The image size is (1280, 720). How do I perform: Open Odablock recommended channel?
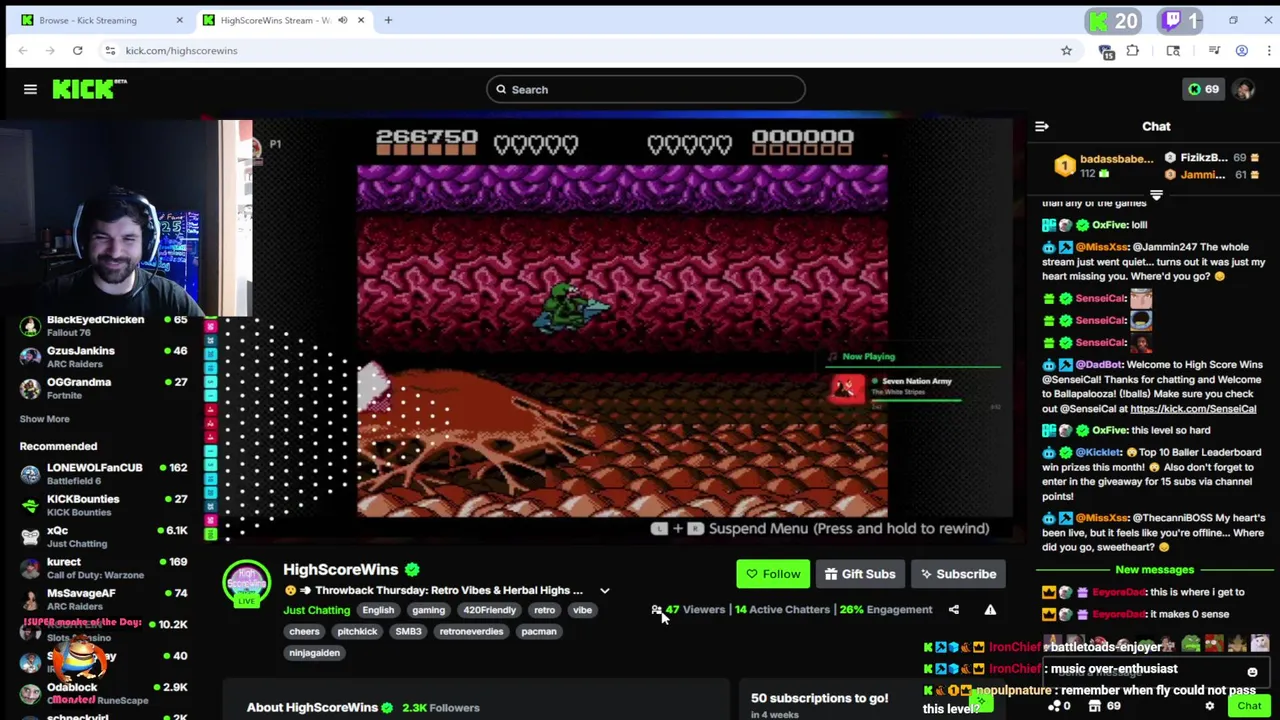[x=103, y=693]
